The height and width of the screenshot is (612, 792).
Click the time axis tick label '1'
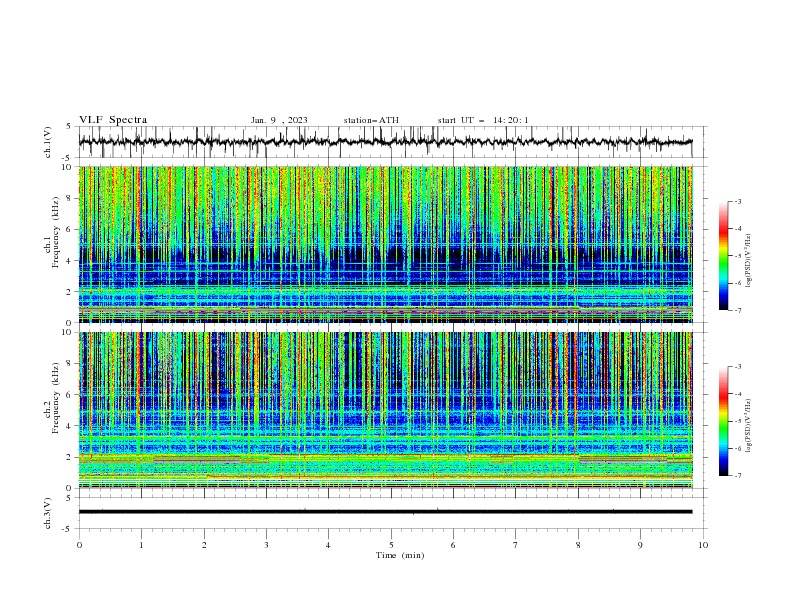pyautogui.click(x=141, y=545)
